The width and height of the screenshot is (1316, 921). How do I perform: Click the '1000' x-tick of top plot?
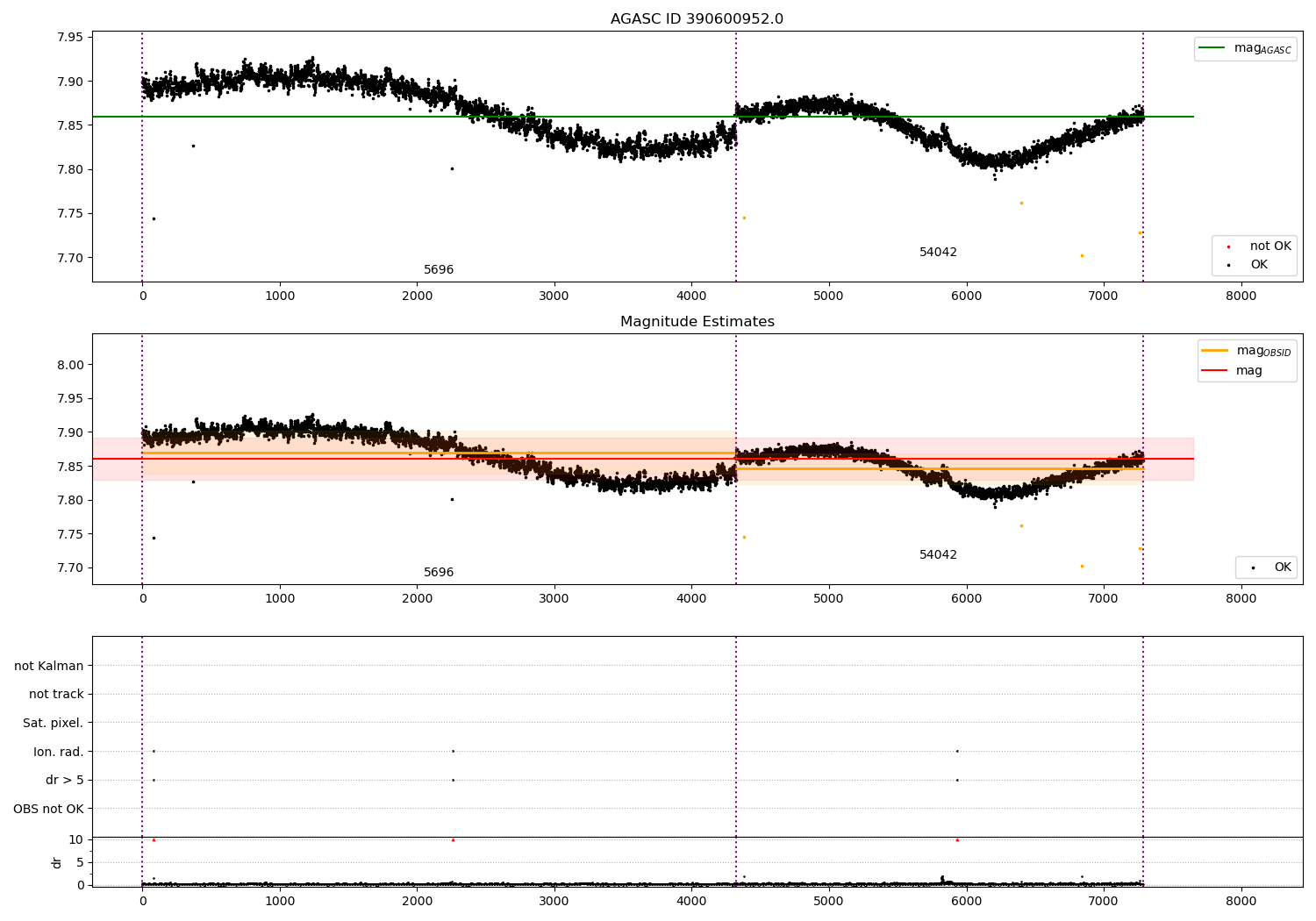pos(280,296)
